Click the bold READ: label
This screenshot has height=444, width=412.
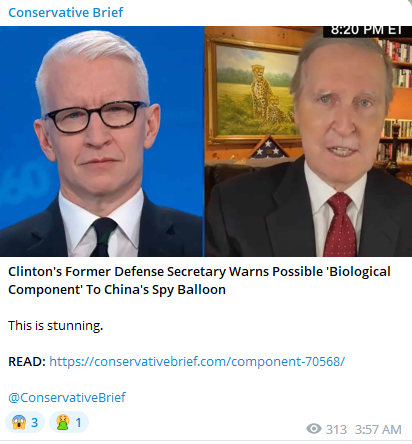click(27, 362)
